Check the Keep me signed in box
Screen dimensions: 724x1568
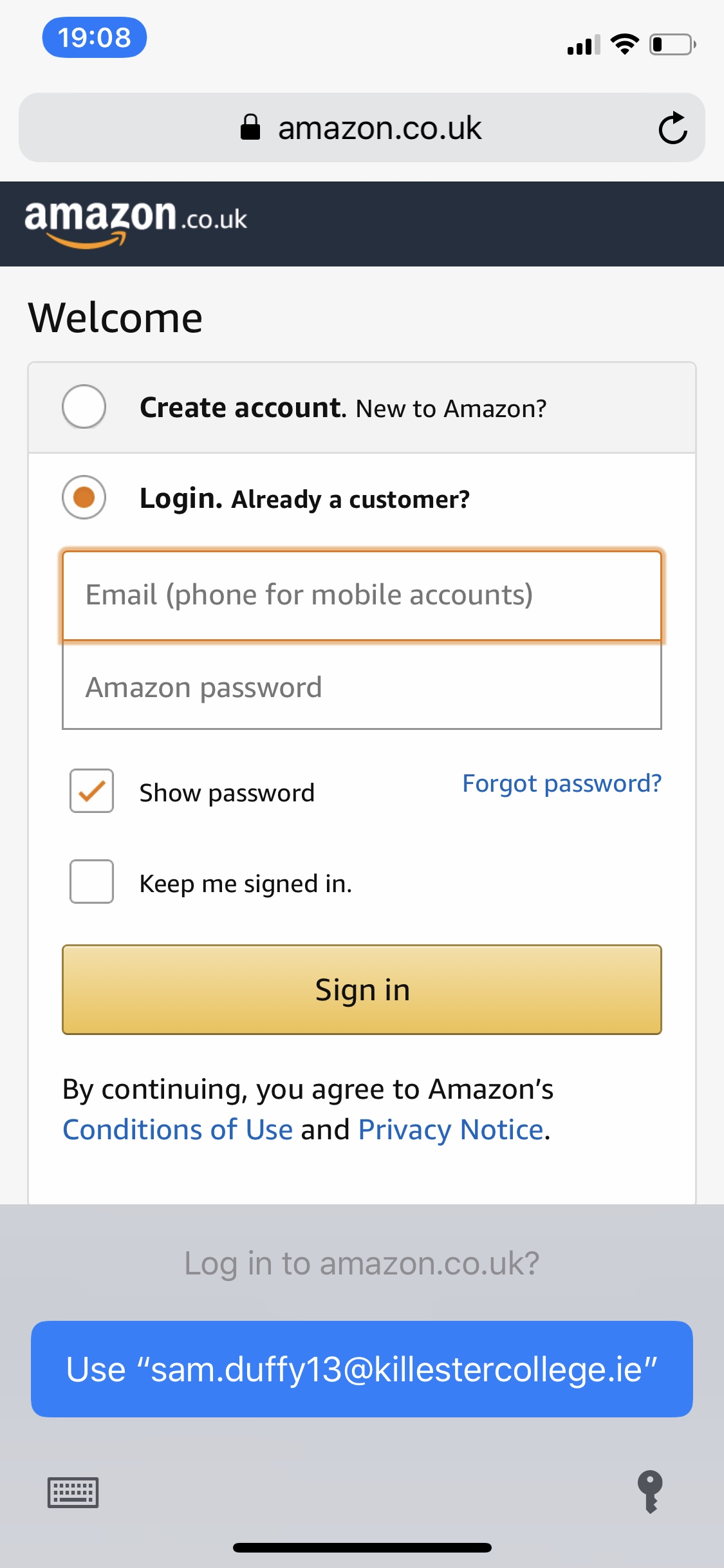click(x=92, y=881)
